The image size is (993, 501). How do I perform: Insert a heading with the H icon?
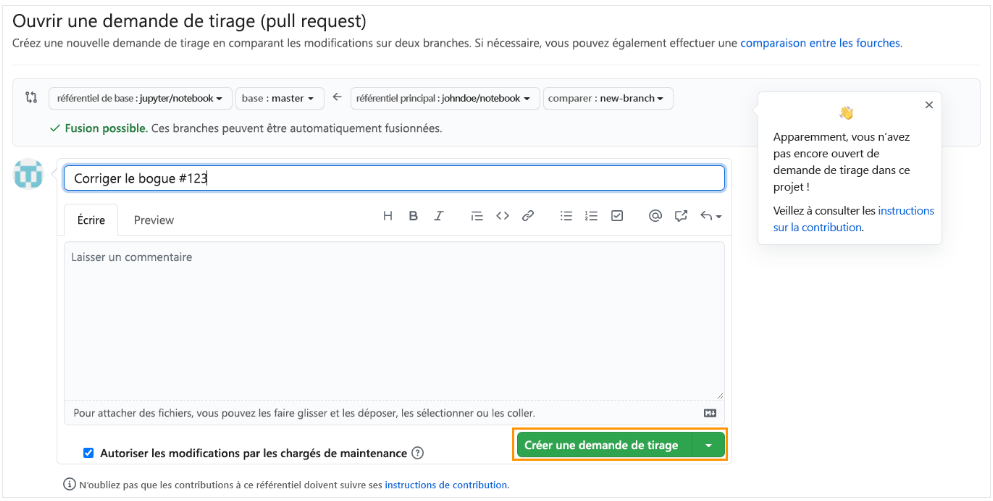click(x=388, y=216)
